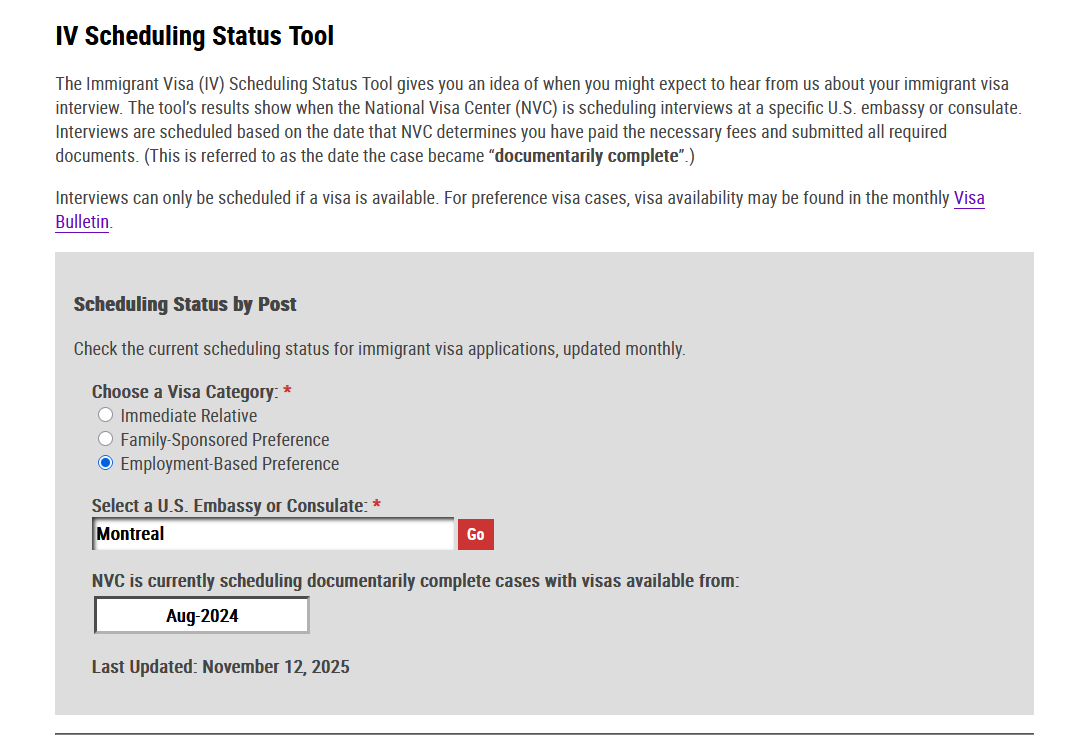Click the bold documentarily complete text
This screenshot has height=740, width=1075.
(x=587, y=156)
